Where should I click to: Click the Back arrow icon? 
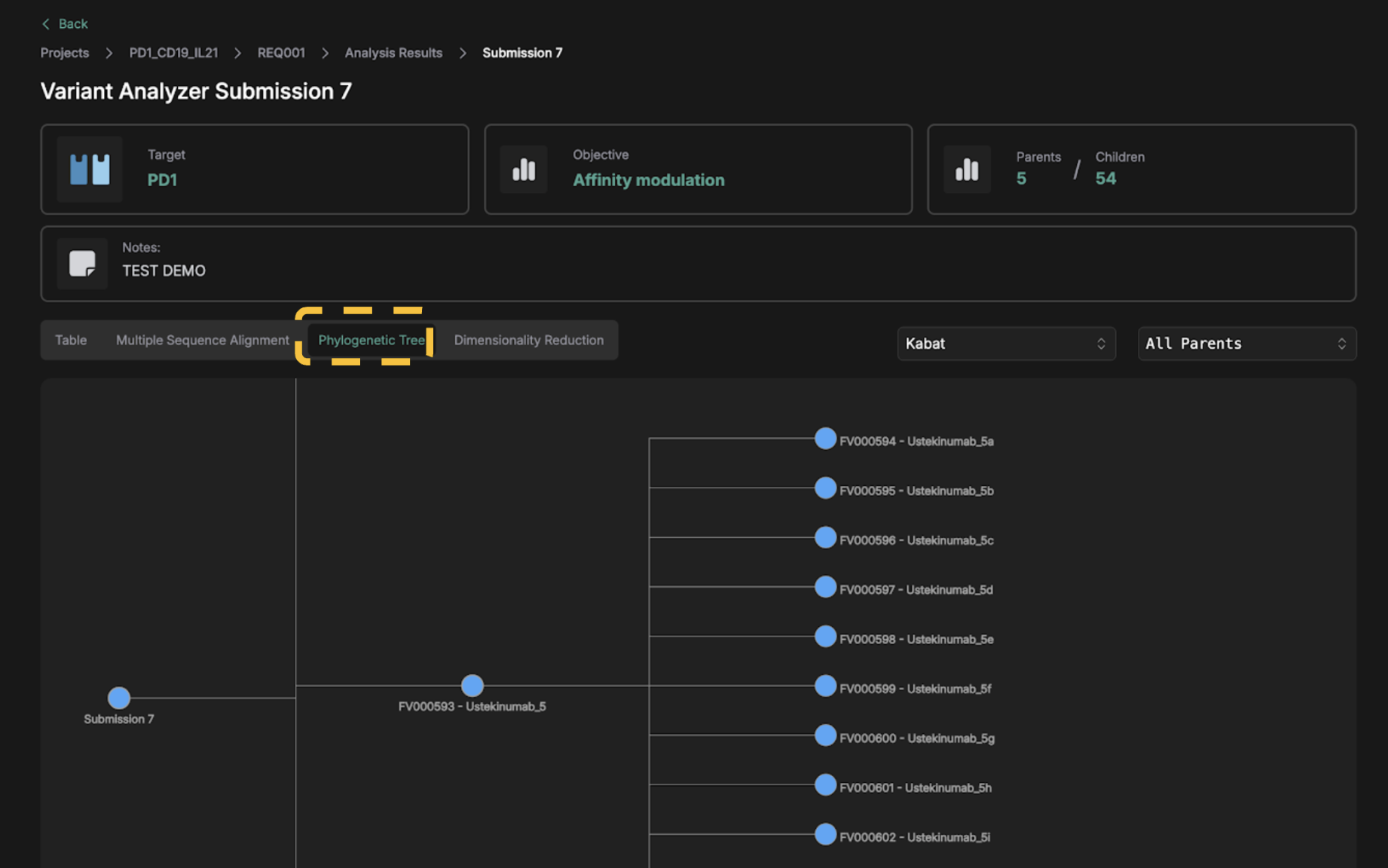pyautogui.click(x=46, y=24)
